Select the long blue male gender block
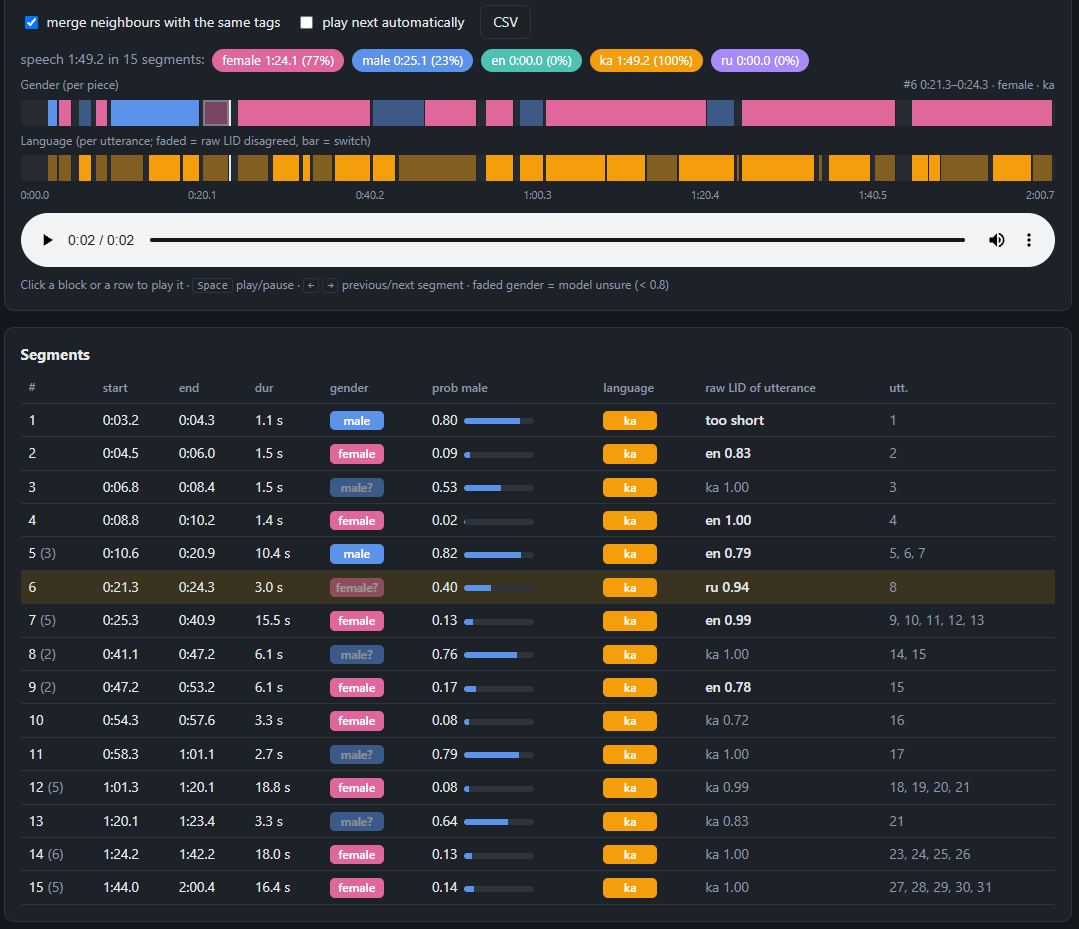This screenshot has height=929, width=1079. point(155,113)
